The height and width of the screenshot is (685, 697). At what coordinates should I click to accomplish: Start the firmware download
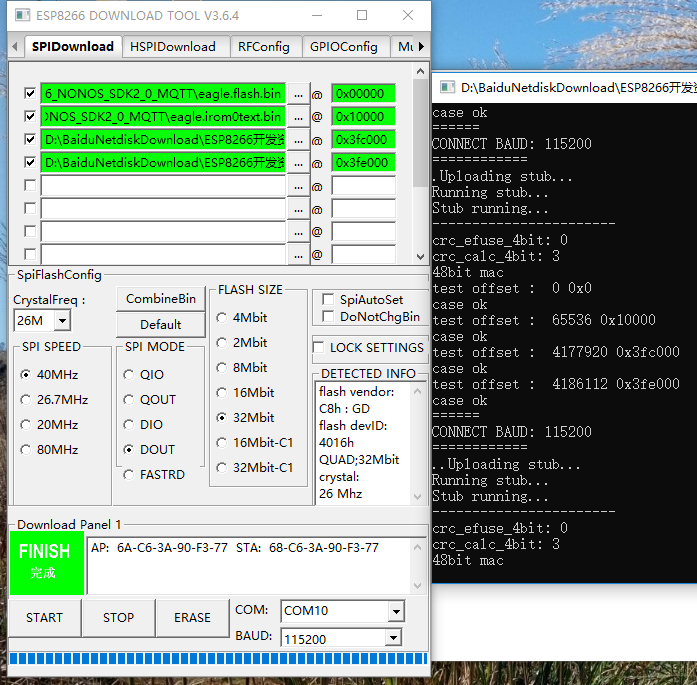pyautogui.click(x=44, y=617)
